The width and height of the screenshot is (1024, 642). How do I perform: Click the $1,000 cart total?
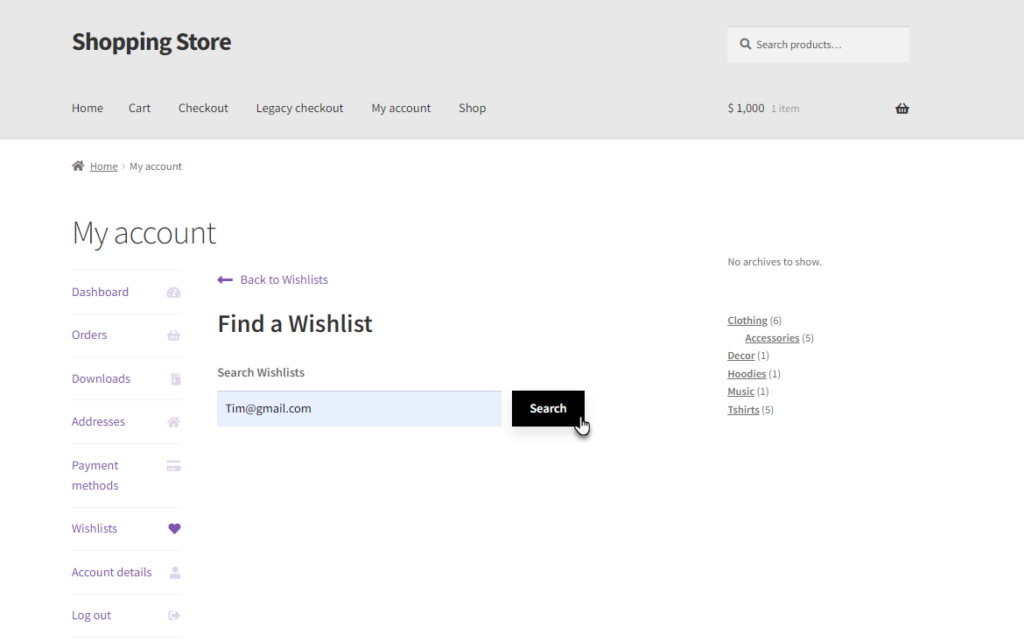point(746,108)
